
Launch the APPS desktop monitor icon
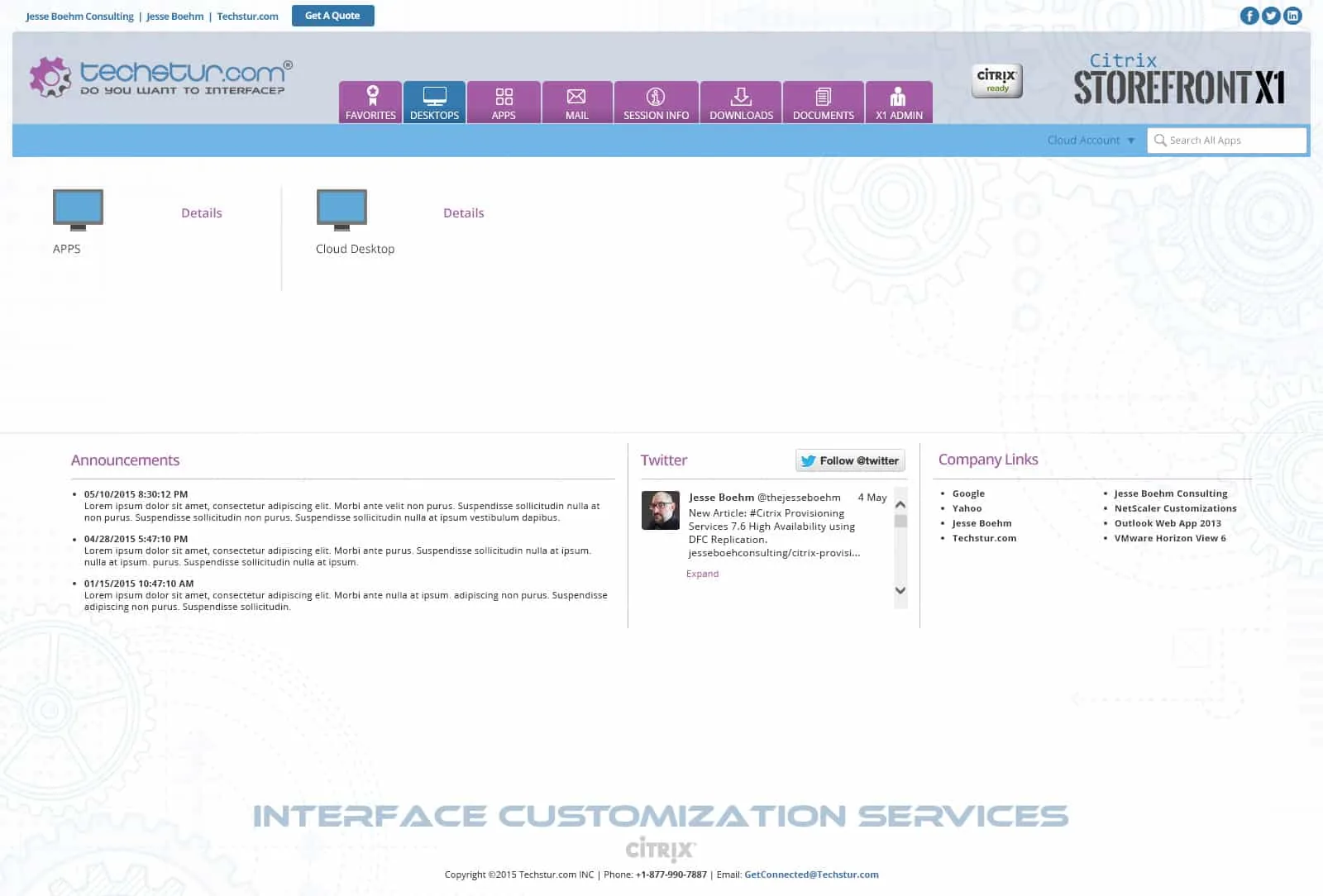tap(78, 210)
